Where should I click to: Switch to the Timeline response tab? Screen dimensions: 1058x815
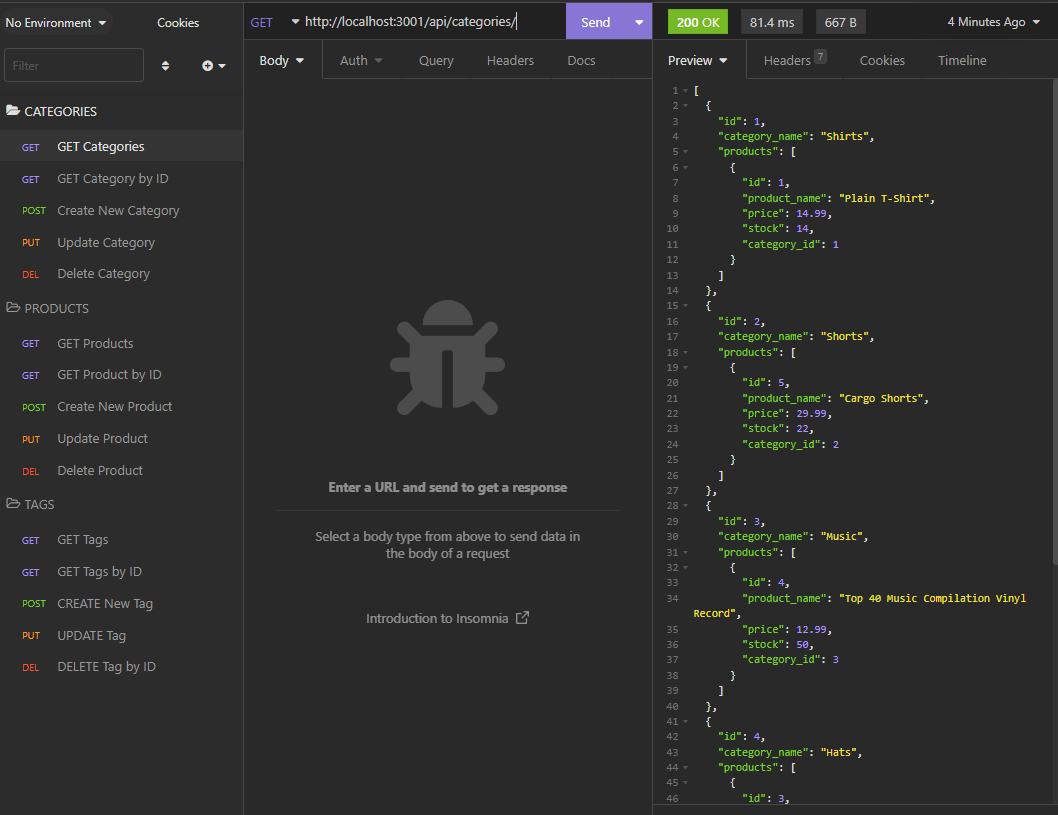[961, 60]
